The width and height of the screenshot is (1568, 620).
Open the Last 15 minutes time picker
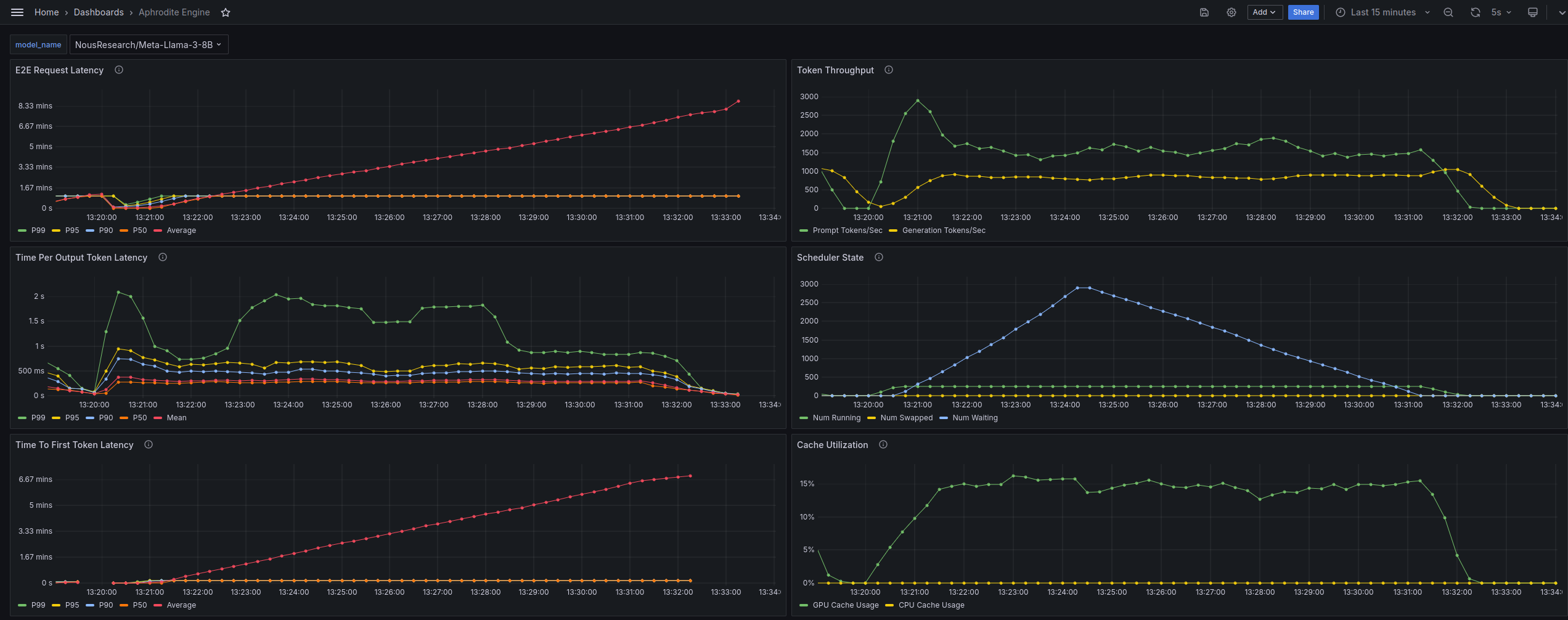click(x=1382, y=12)
